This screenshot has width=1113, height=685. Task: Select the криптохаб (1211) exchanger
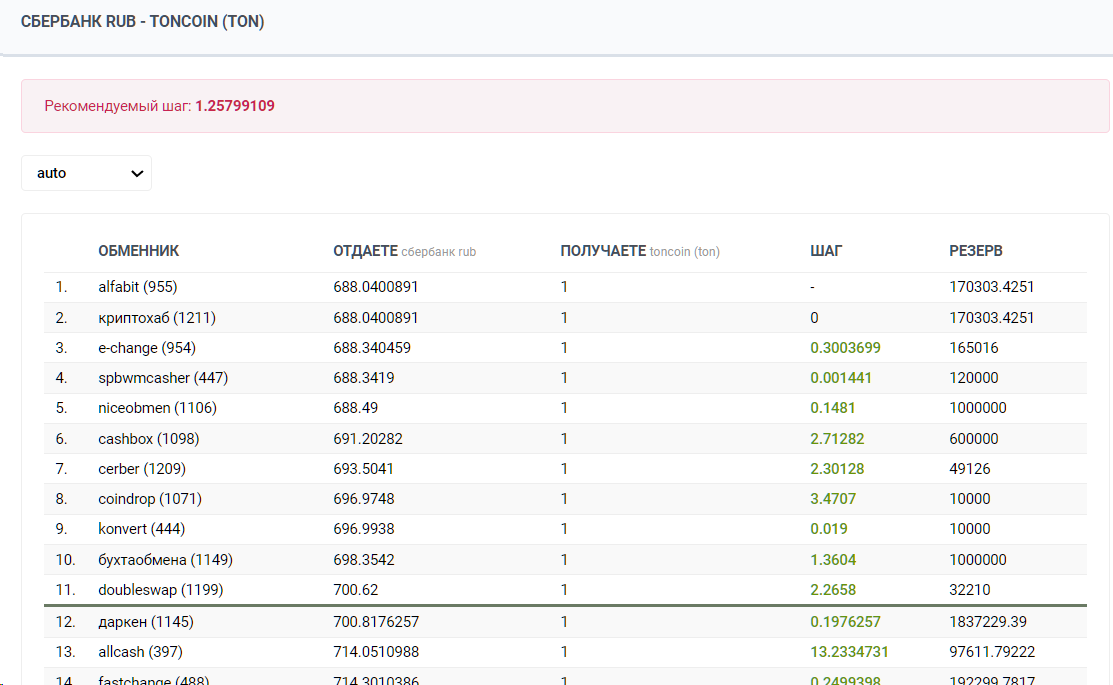click(x=156, y=318)
